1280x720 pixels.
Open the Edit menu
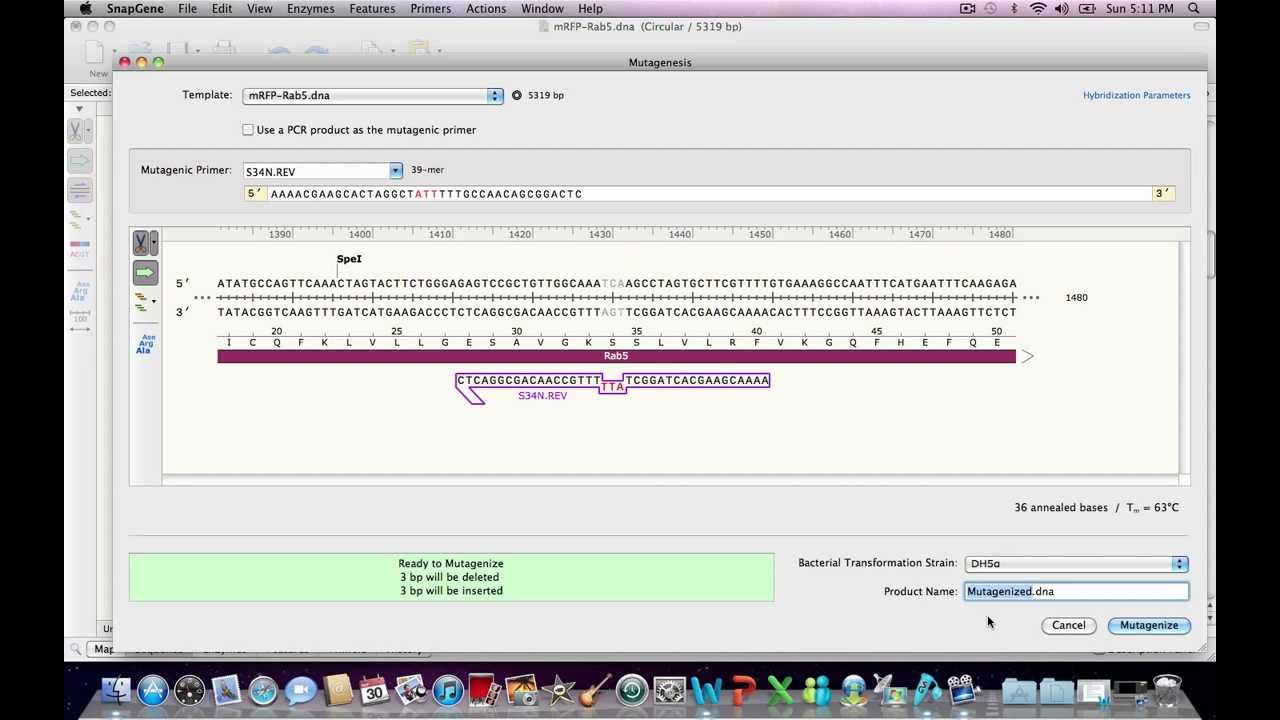222,9
